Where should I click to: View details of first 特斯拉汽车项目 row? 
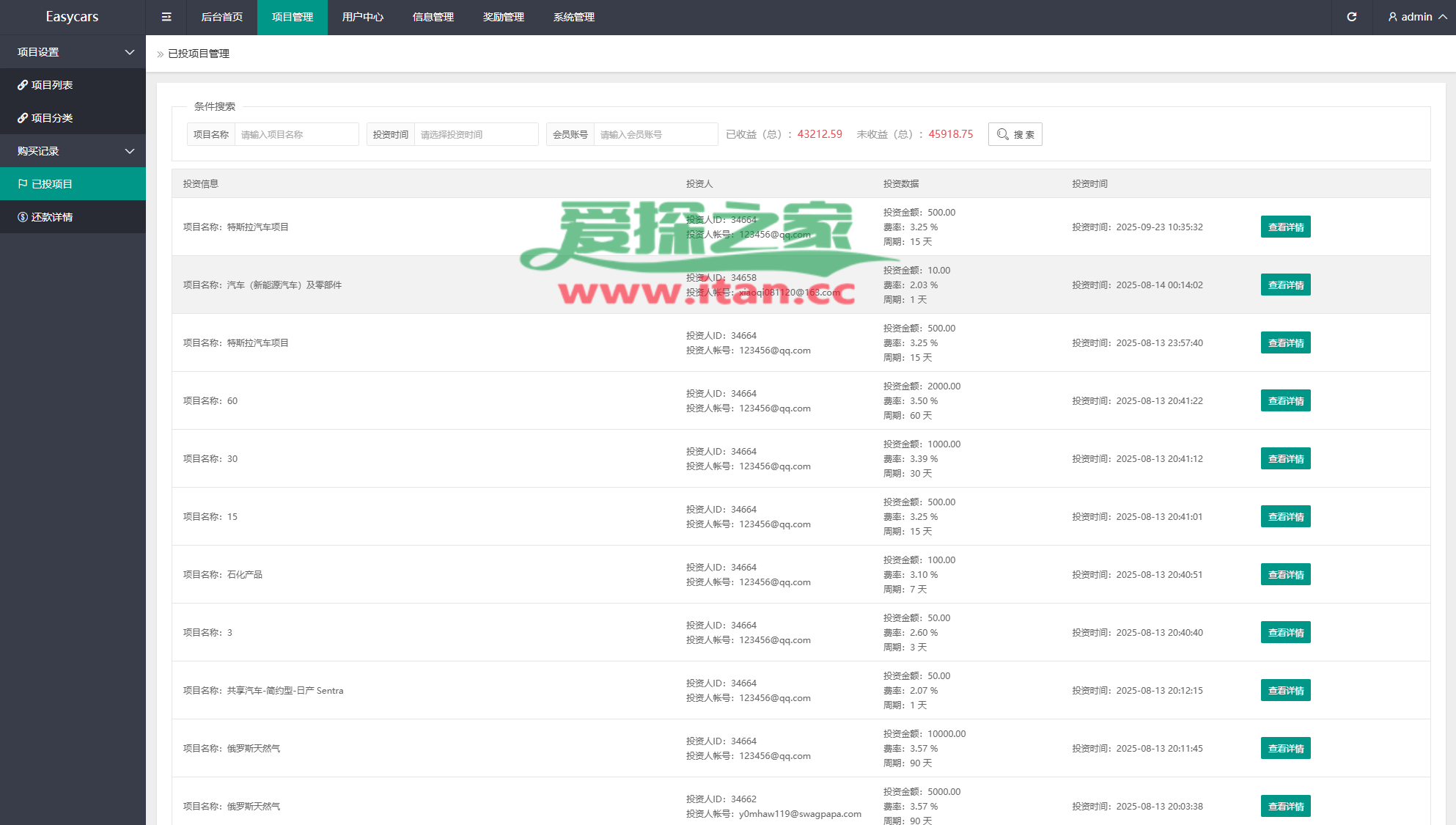coord(1285,227)
